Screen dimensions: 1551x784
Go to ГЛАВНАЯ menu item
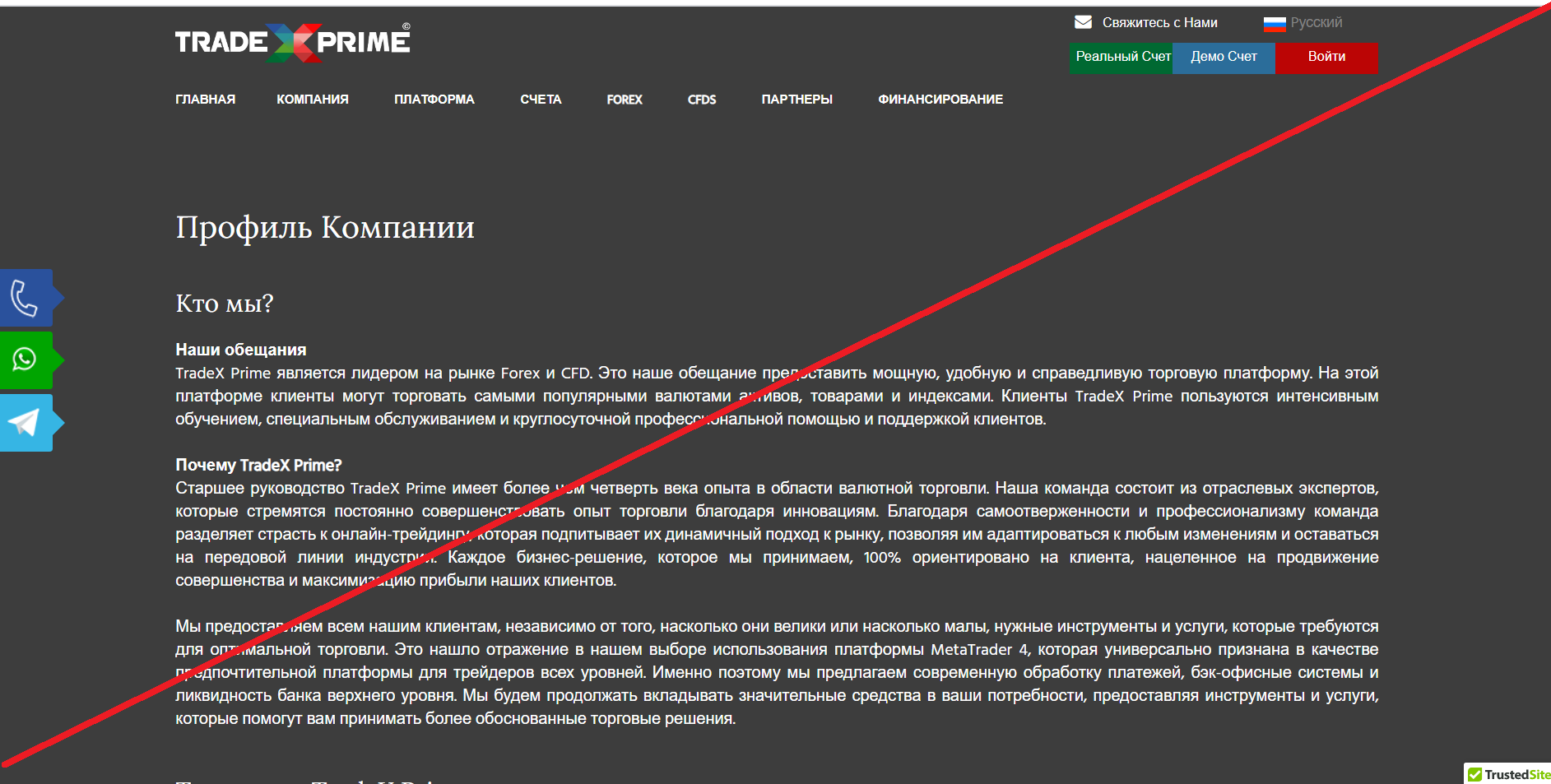click(205, 100)
